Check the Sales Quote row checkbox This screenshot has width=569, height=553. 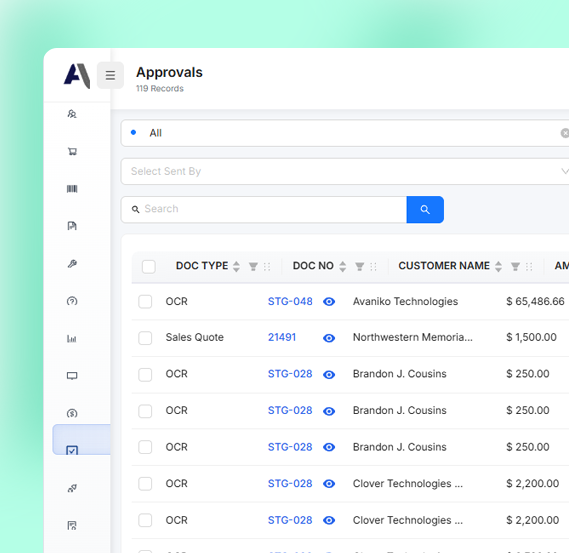pos(145,338)
